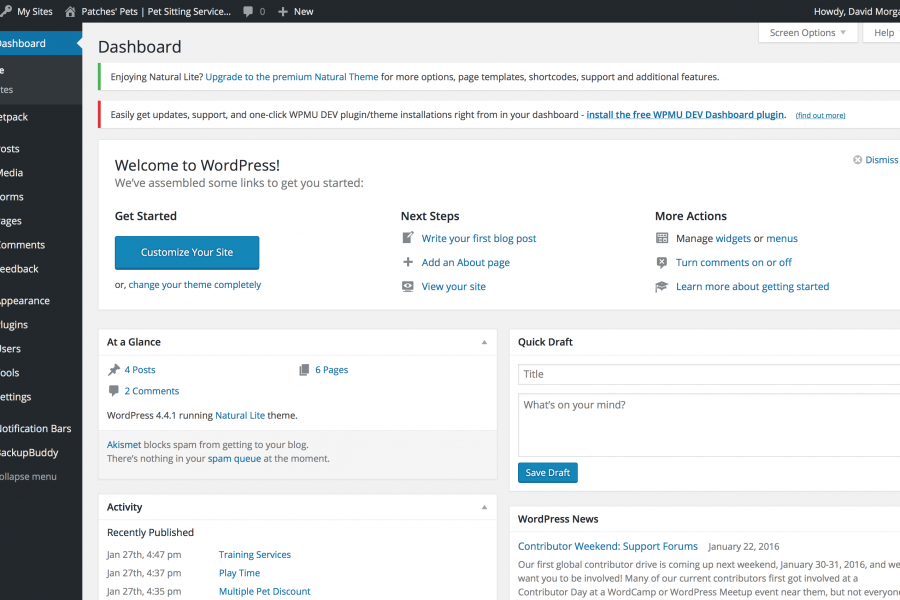Click the speech bubble icon beside 2 Comments
This screenshot has height=600, width=900.
(x=114, y=390)
